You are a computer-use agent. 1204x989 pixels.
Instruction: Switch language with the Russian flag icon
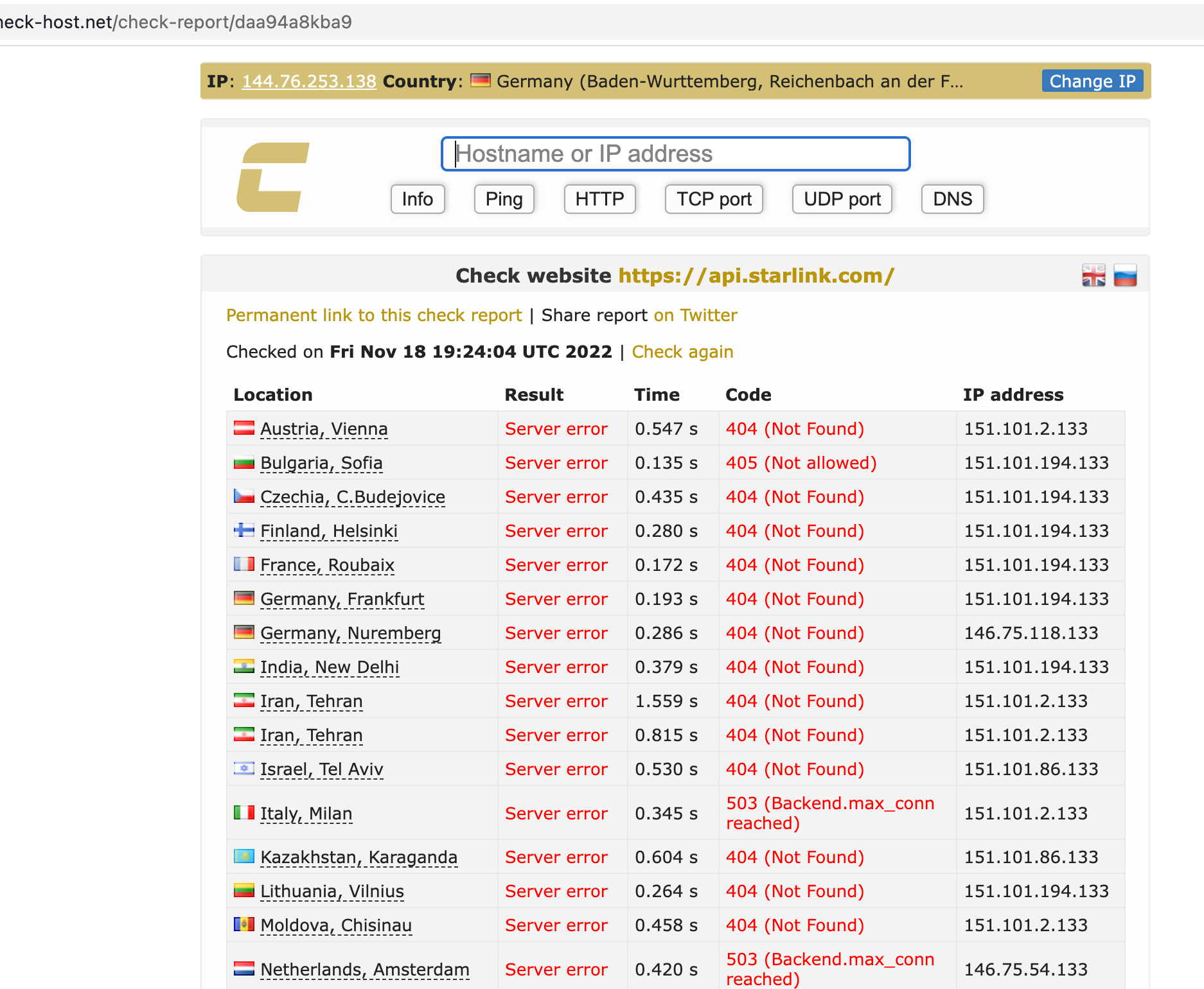click(1125, 276)
